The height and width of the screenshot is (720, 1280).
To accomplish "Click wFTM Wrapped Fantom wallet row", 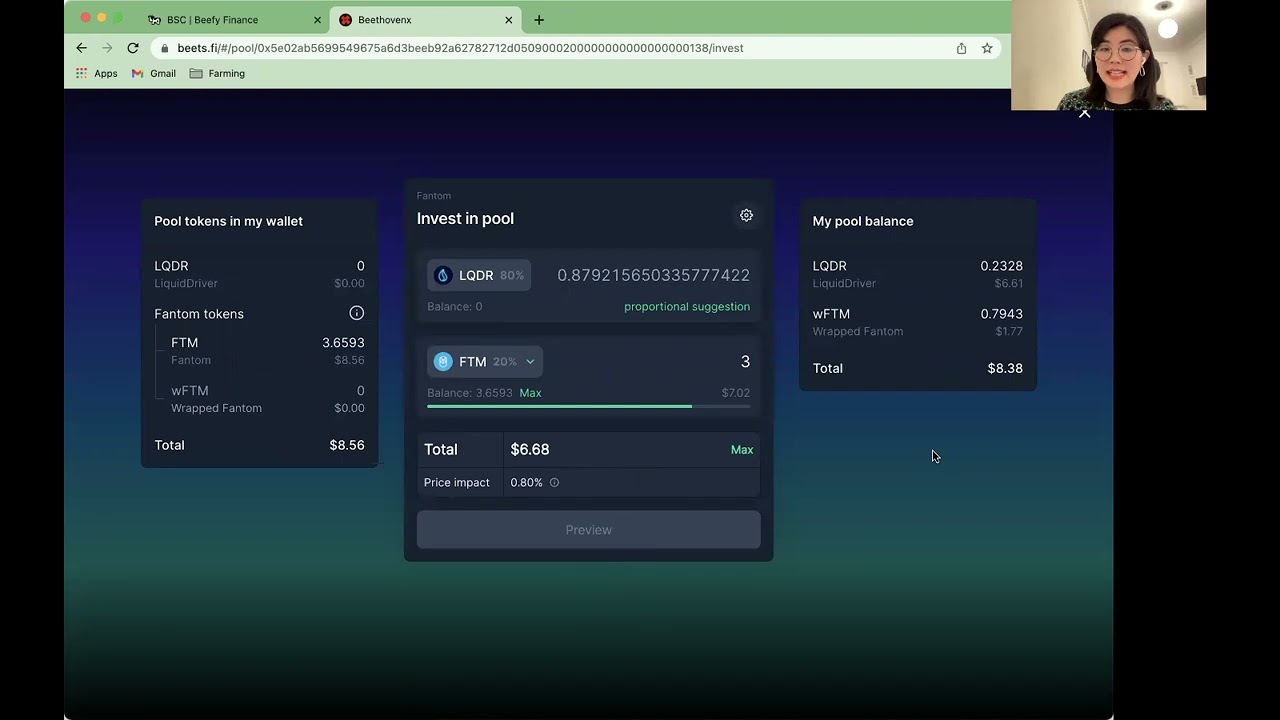I will point(260,399).
